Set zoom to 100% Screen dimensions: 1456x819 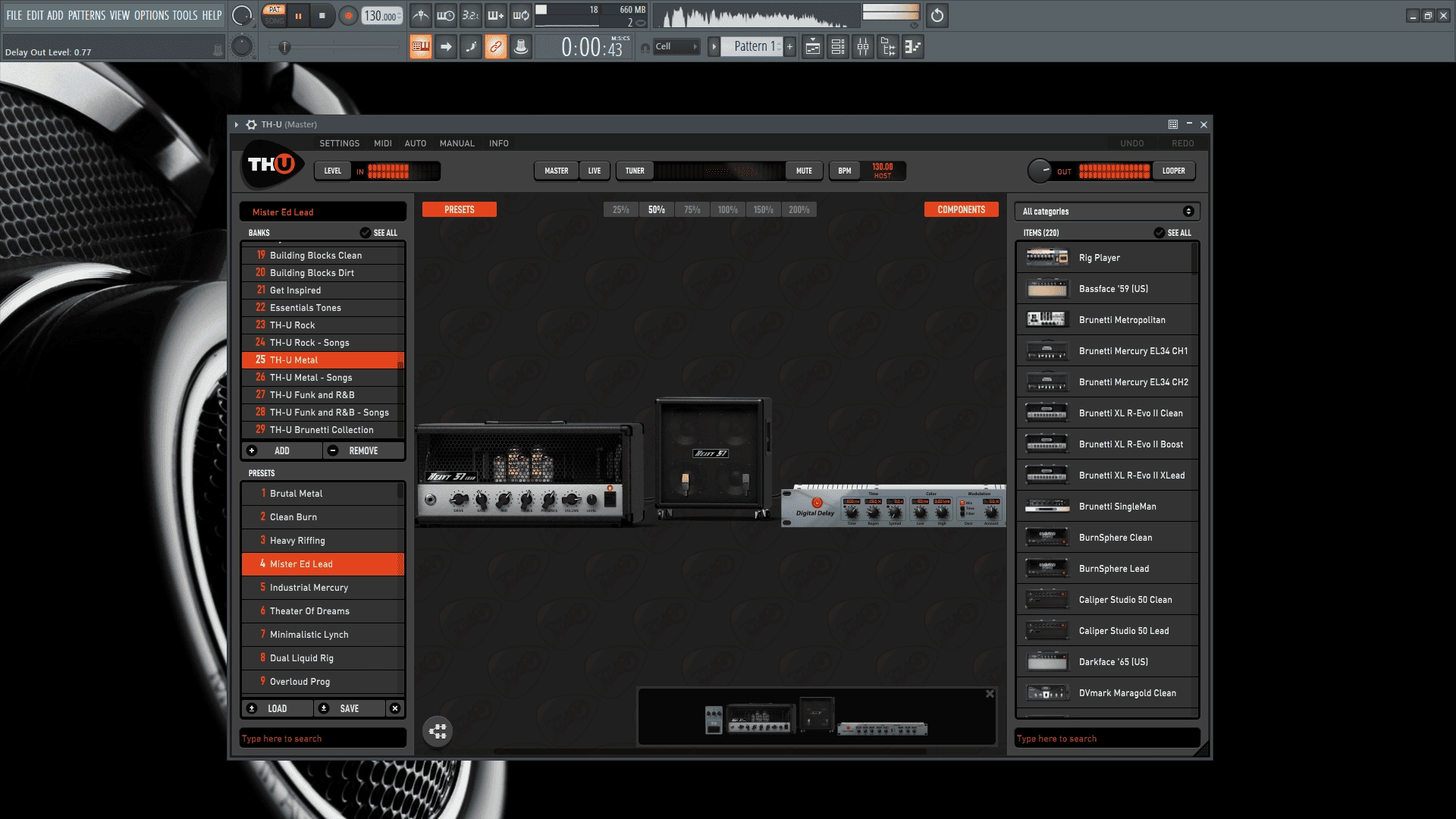(728, 210)
